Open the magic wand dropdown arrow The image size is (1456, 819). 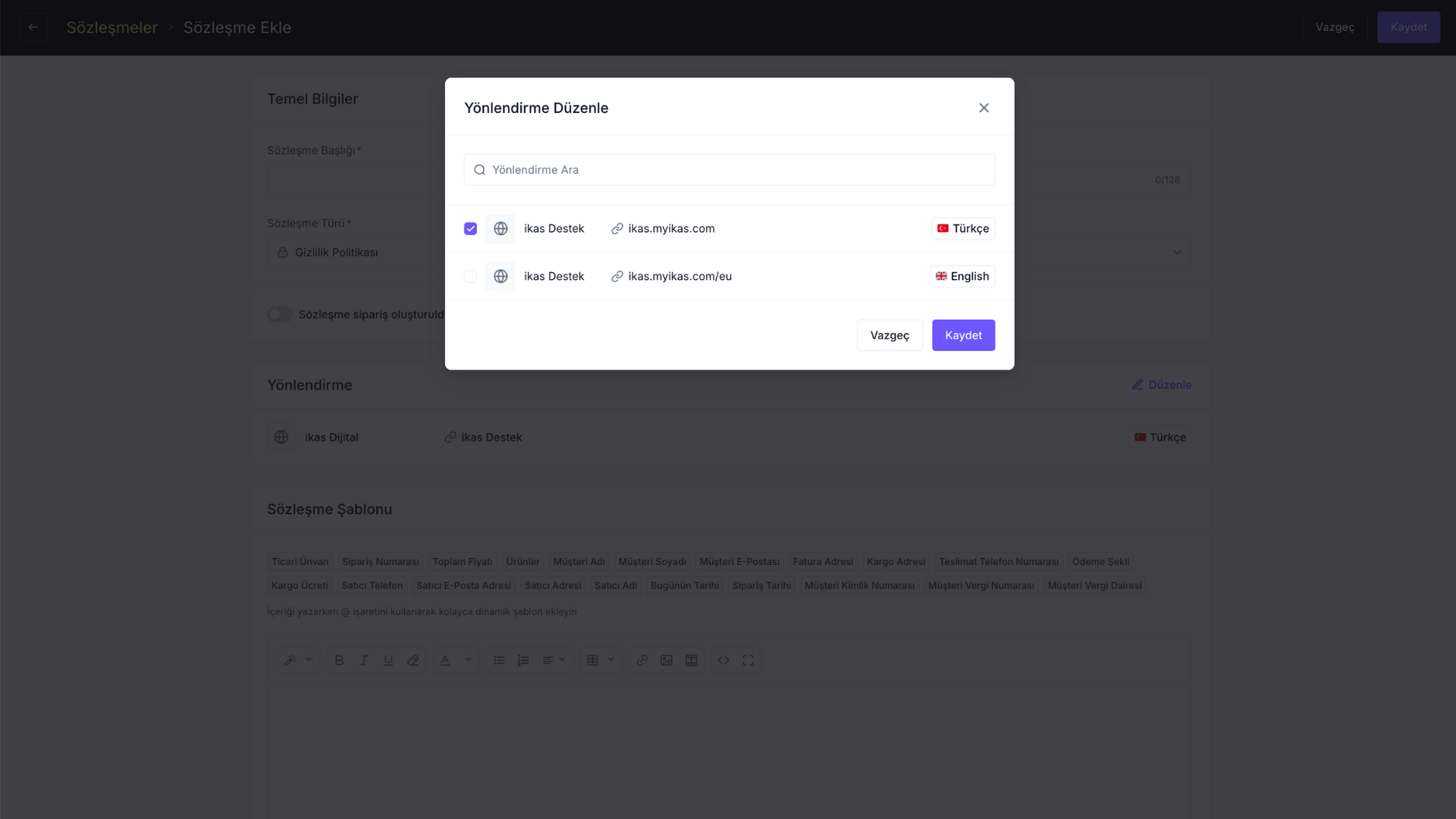(309, 660)
